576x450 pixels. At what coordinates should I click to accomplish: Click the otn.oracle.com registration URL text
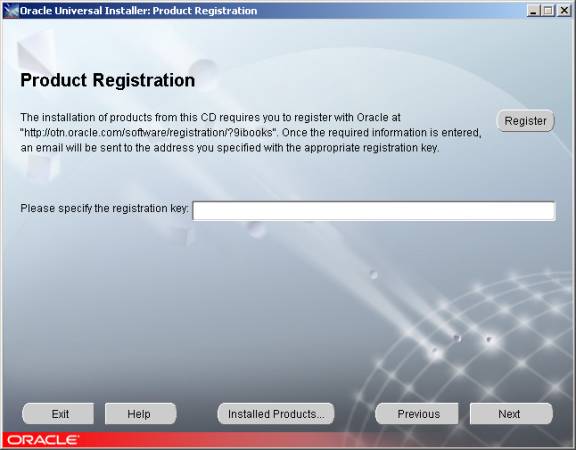[x=148, y=132]
